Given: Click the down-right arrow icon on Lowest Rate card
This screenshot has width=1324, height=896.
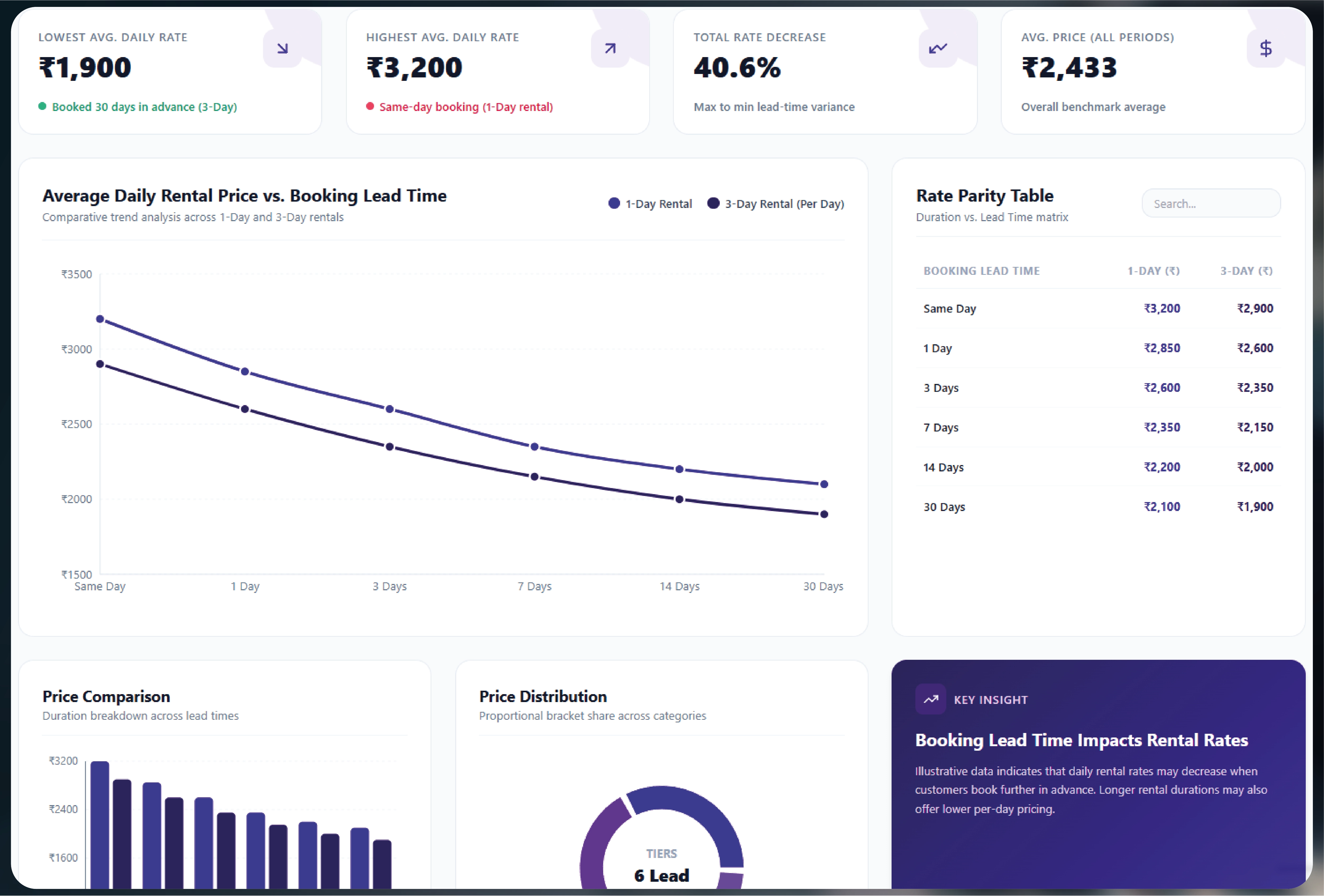Looking at the screenshot, I should coord(283,48).
